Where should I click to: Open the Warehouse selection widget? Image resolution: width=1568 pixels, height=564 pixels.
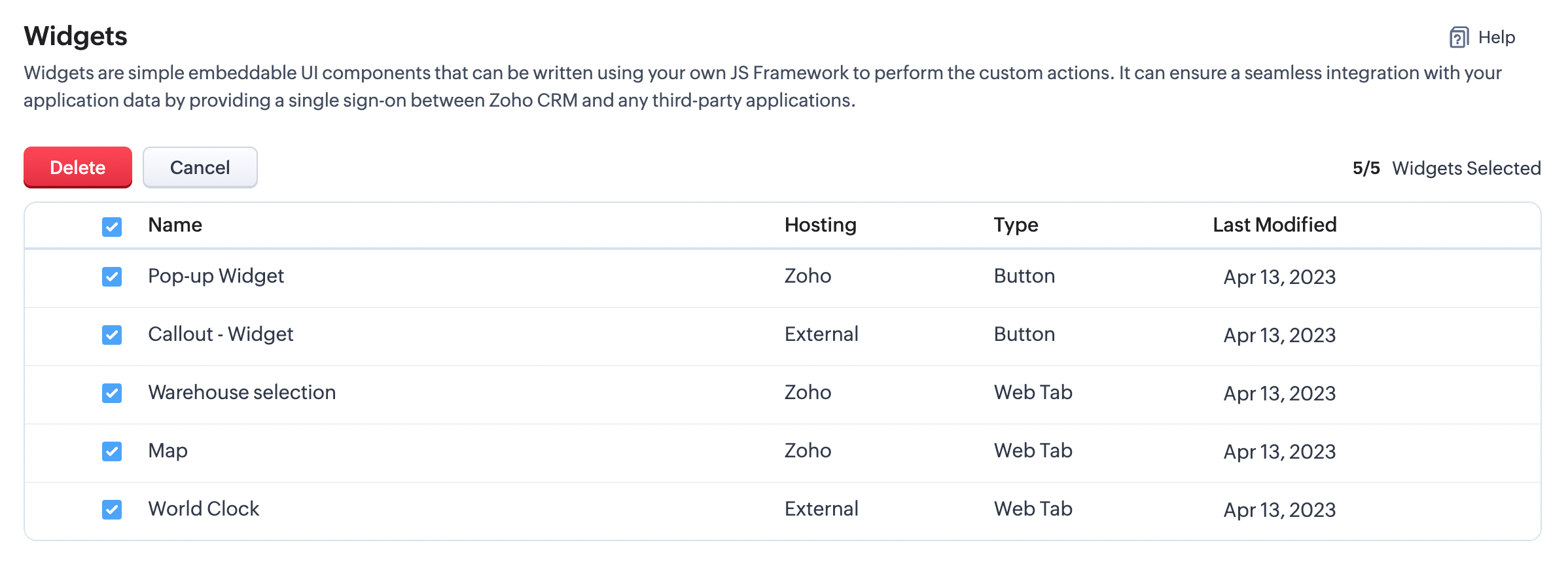point(241,393)
